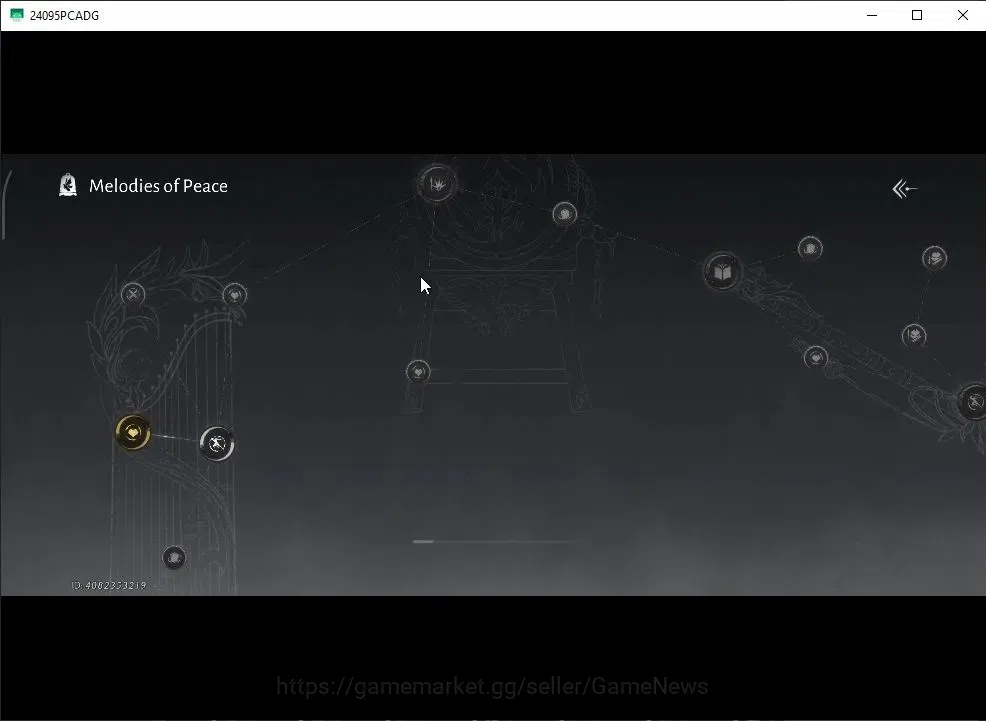The height and width of the screenshot is (721, 986).
Task: Click the page scroll indicator bar
Action: click(x=493, y=541)
